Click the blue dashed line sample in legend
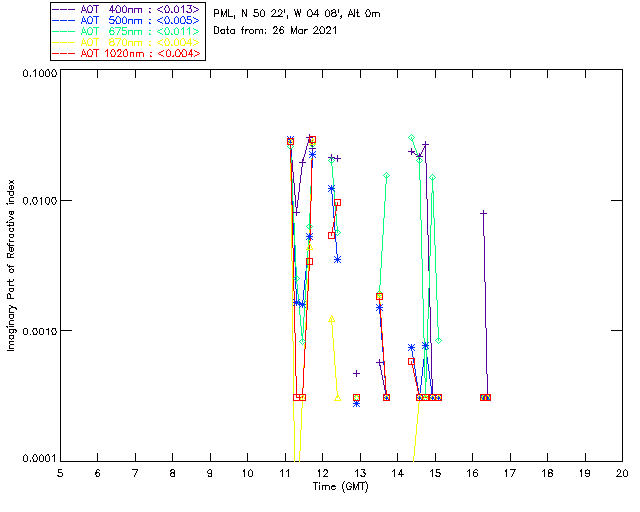Image resolution: width=640 pixels, height=512 pixels. (x=64, y=21)
